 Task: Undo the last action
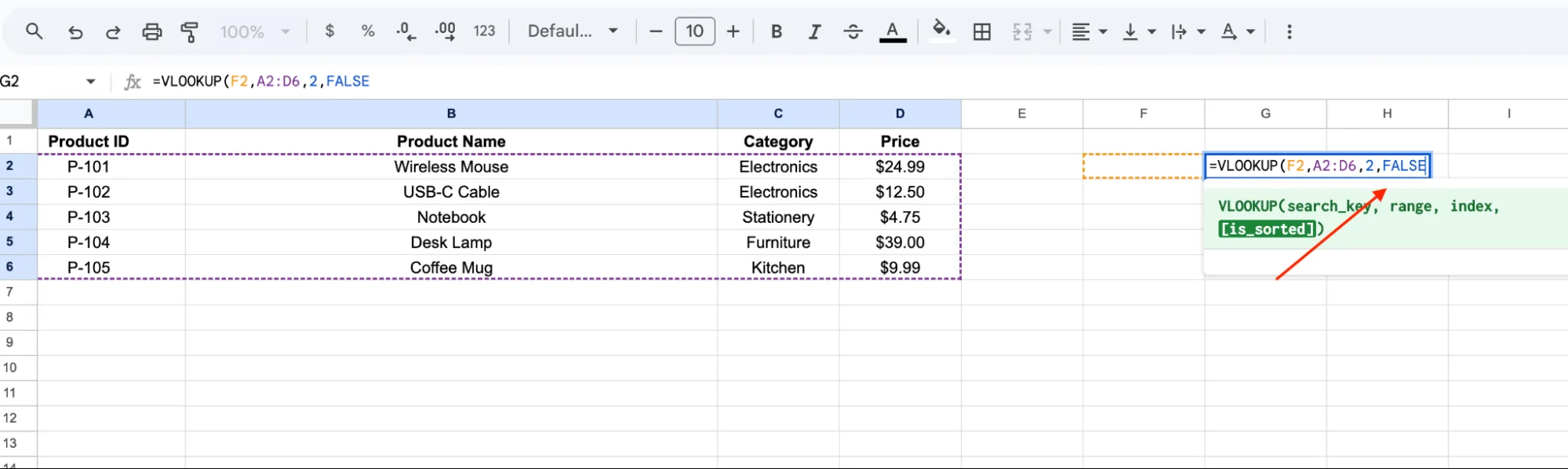(75, 32)
